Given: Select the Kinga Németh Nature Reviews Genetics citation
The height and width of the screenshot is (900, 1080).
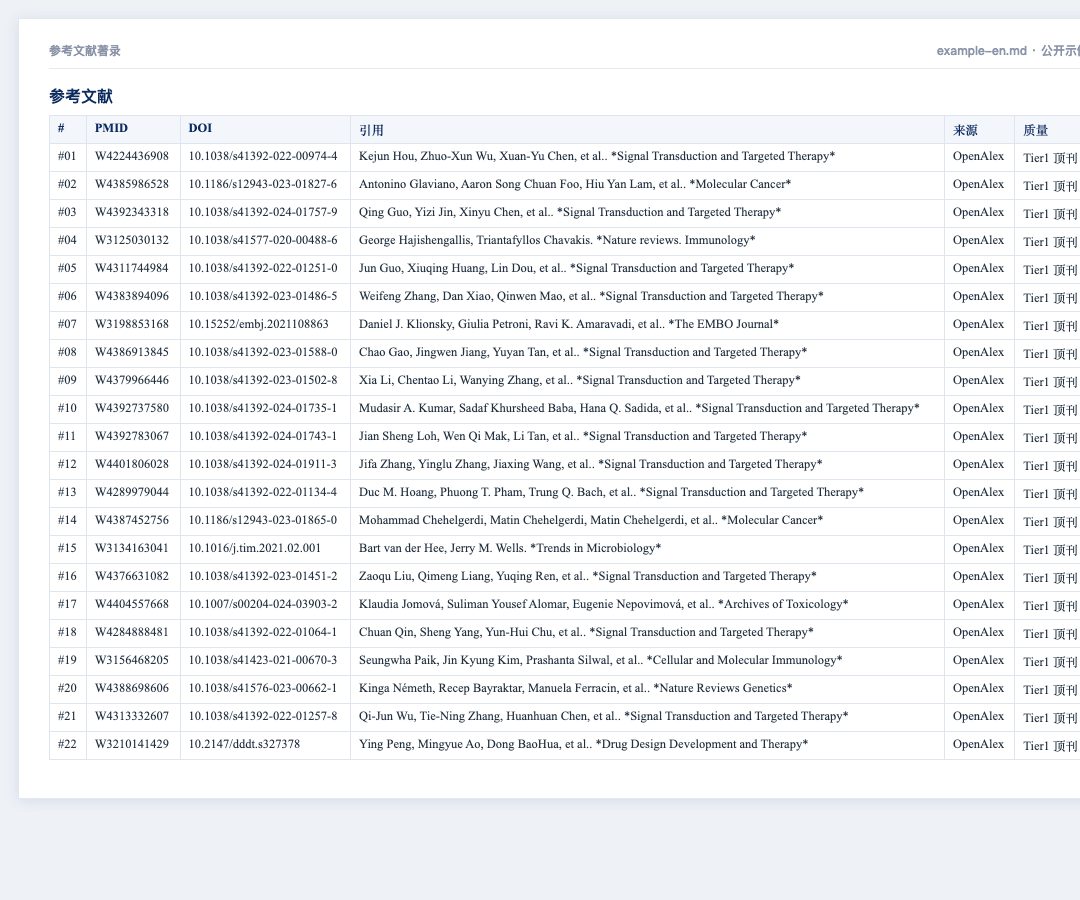Looking at the screenshot, I should click(x=575, y=688).
